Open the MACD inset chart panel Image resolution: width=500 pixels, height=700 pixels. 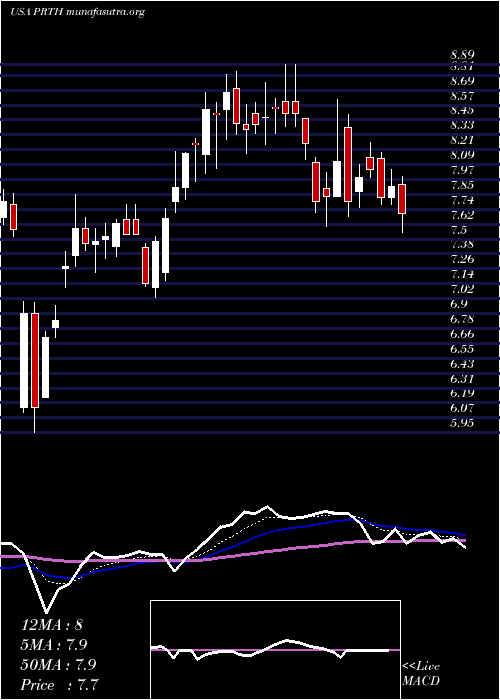click(275, 650)
